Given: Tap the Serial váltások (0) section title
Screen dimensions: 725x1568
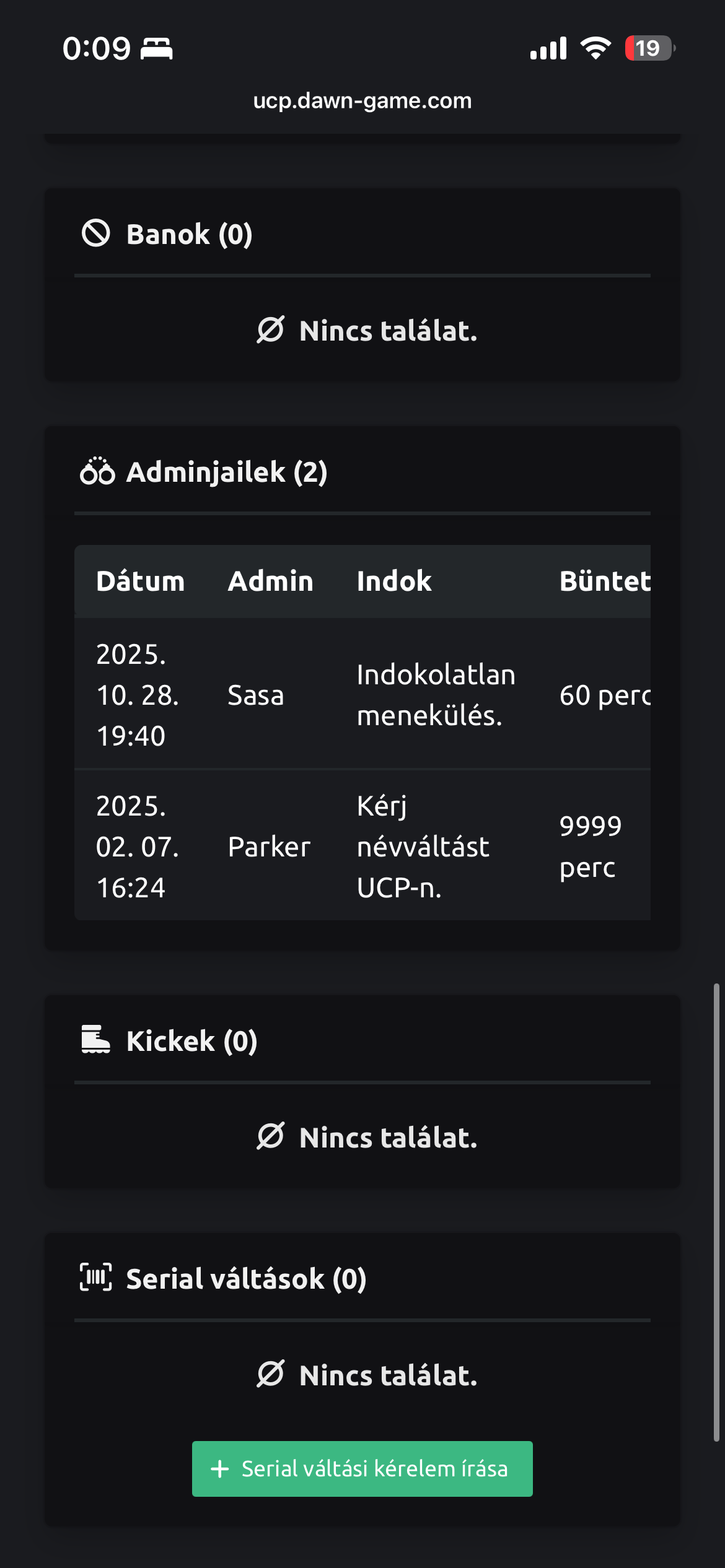Looking at the screenshot, I should pyautogui.click(x=246, y=1279).
